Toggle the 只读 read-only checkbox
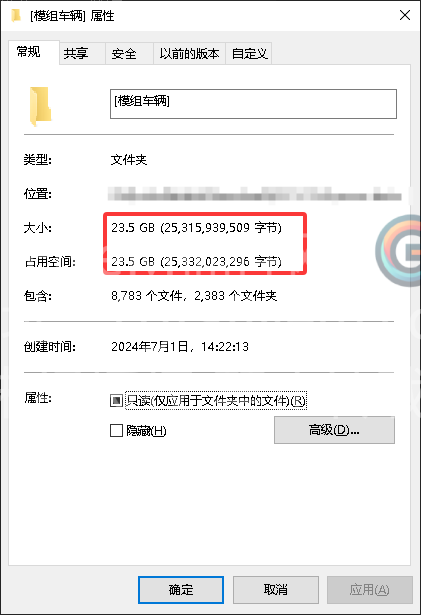Screen dimensions: 421x615 116,400
